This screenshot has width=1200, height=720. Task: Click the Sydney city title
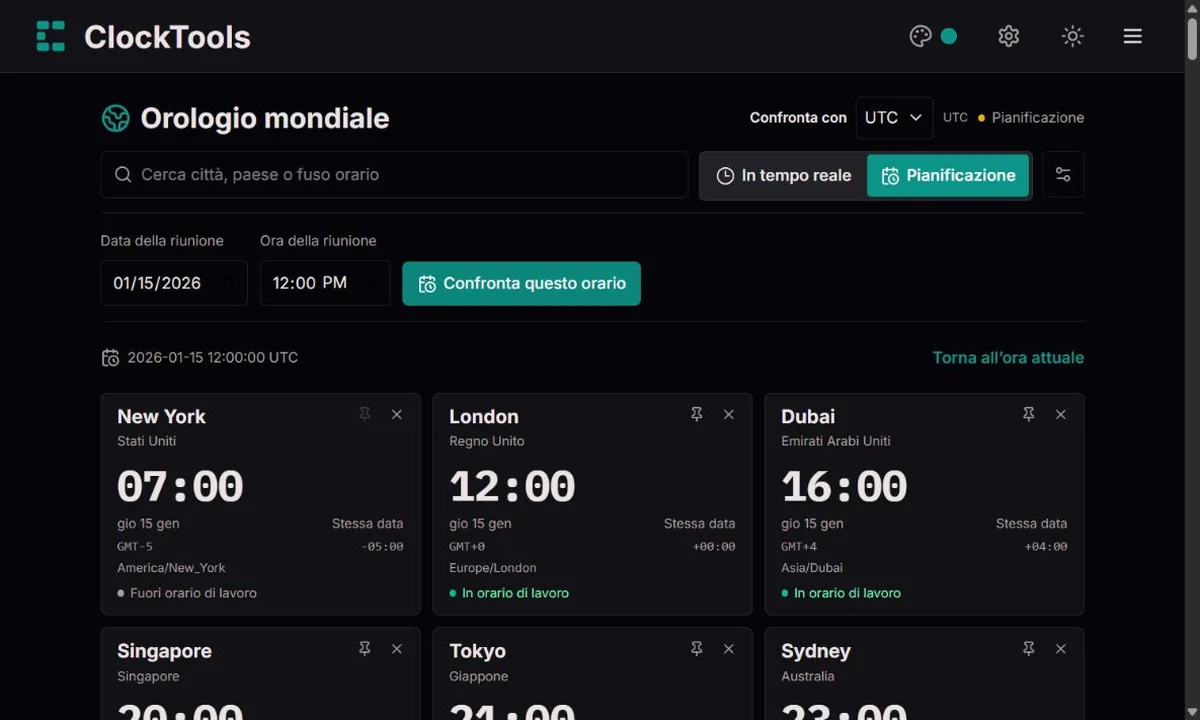click(x=816, y=651)
